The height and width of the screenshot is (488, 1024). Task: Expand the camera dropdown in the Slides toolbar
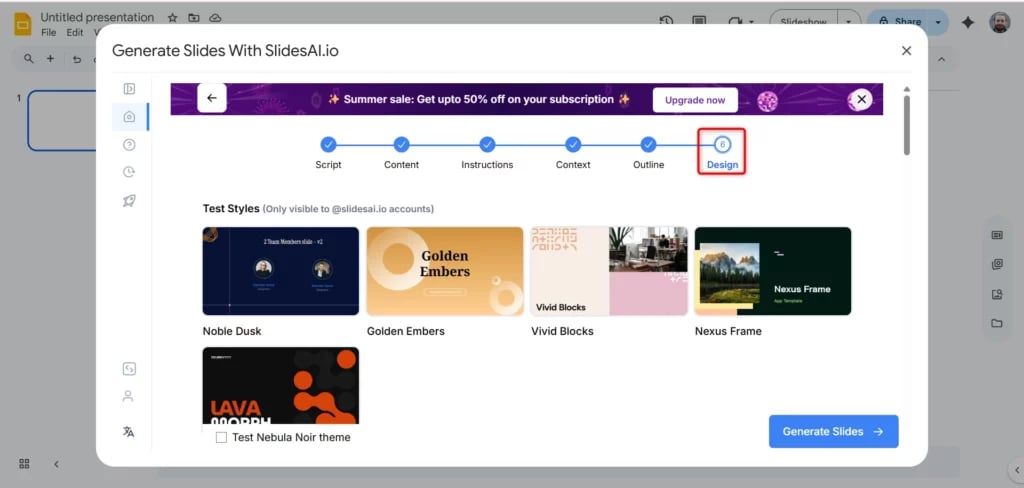(x=749, y=22)
